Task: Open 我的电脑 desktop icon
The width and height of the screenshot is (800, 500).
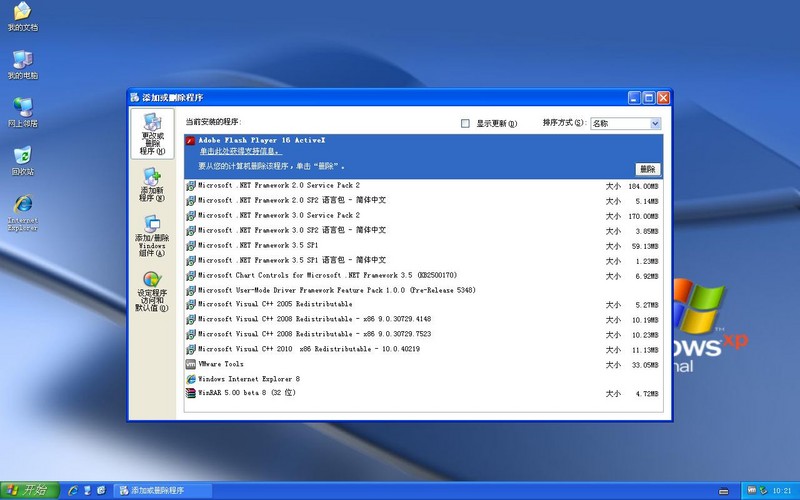Action: point(22,65)
